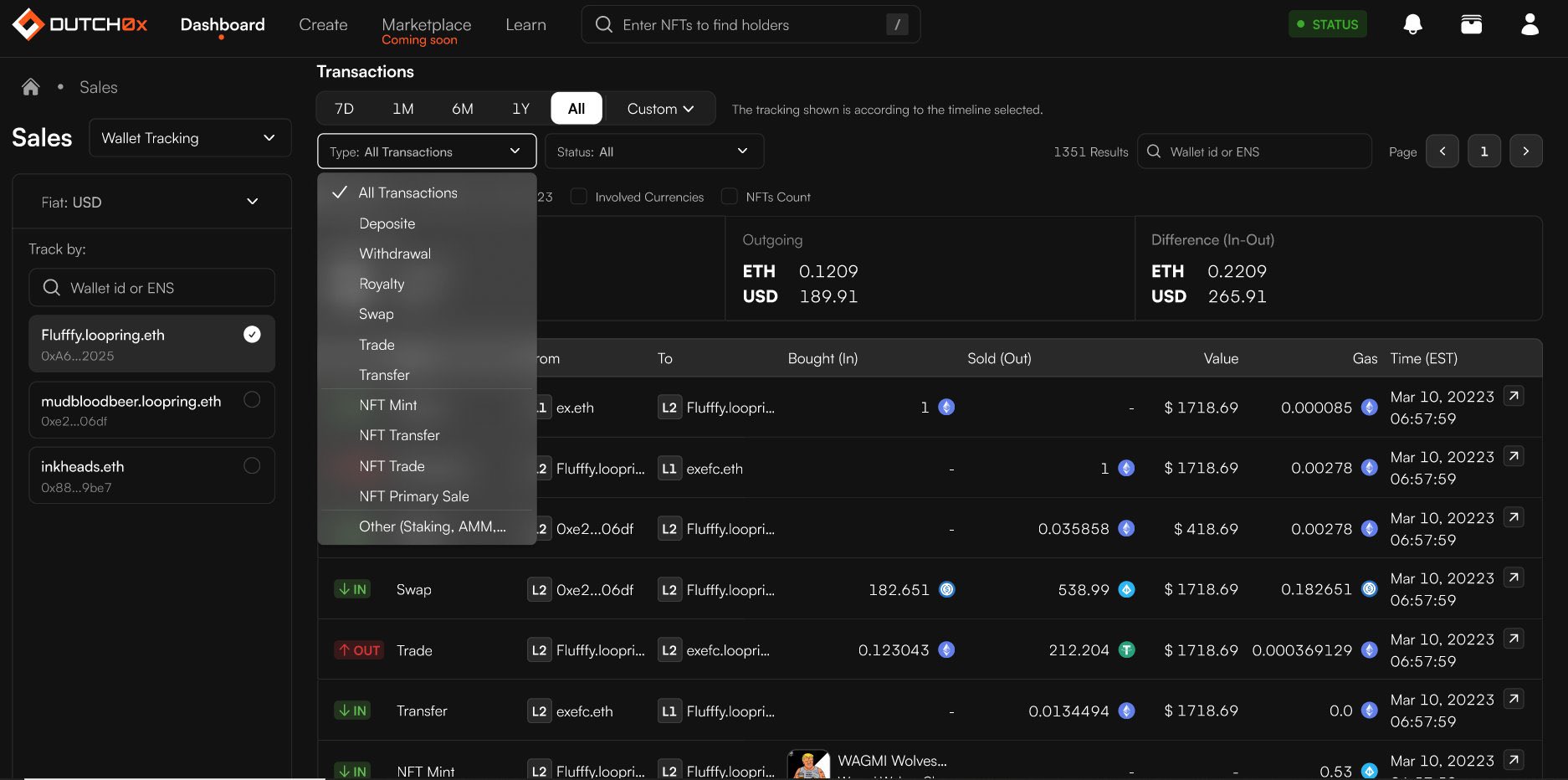Select the 7D timeline tab

(x=344, y=109)
